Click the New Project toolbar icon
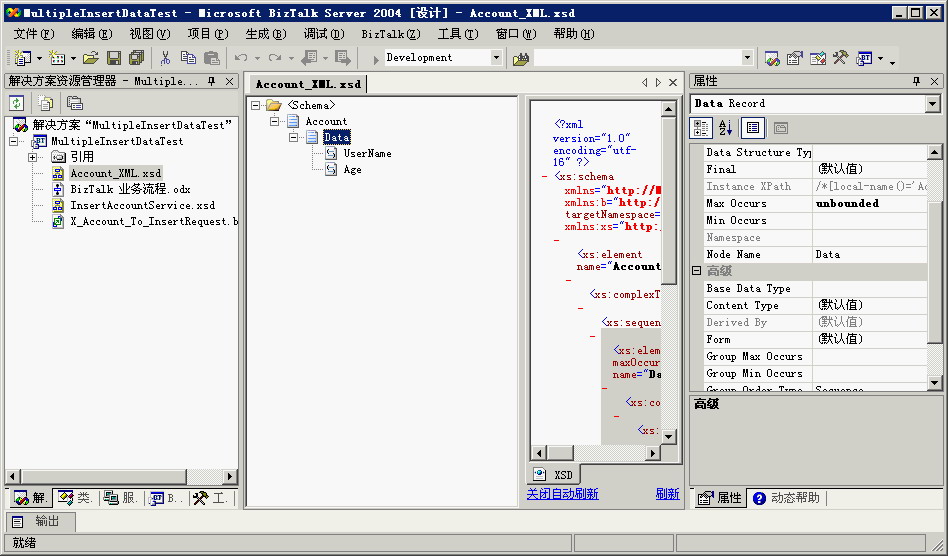Viewport: 948px width, 556px height. tap(22, 58)
